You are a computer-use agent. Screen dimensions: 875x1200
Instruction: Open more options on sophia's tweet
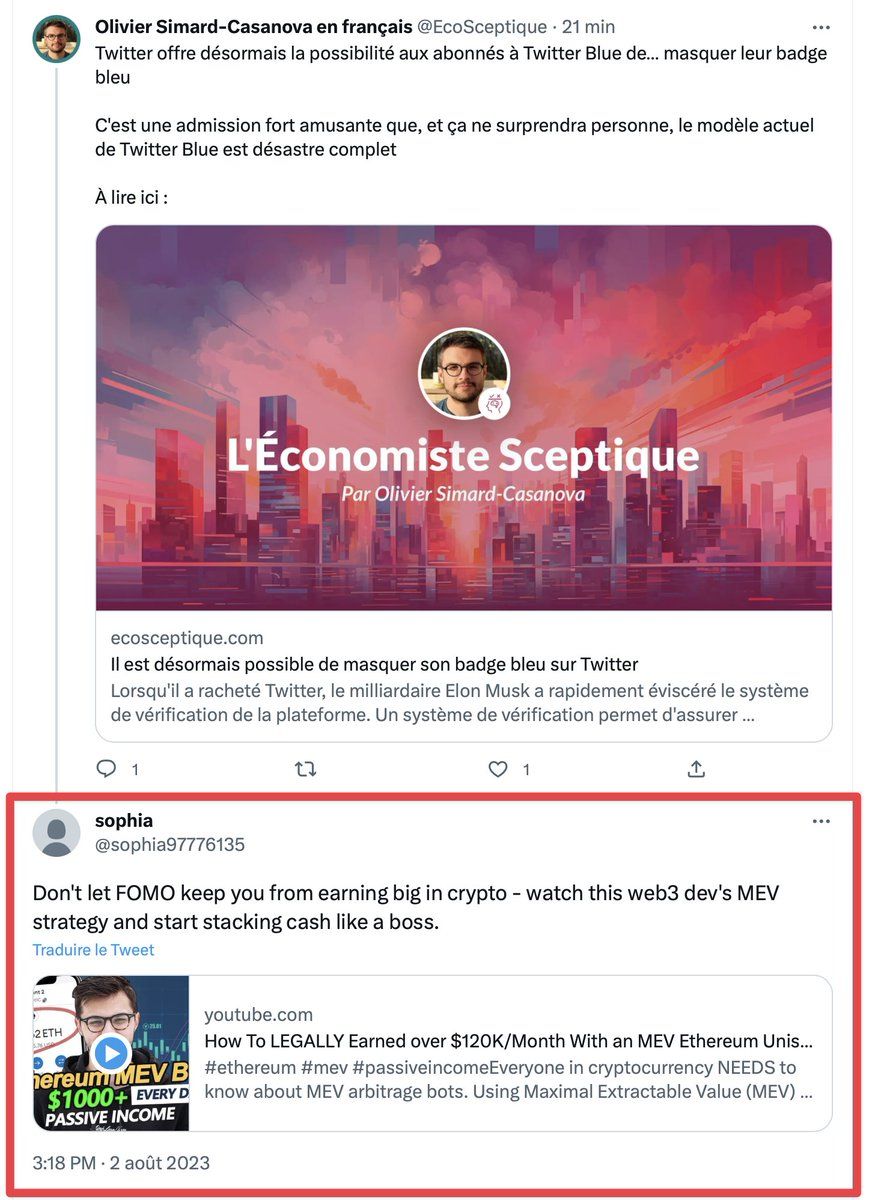(821, 822)
